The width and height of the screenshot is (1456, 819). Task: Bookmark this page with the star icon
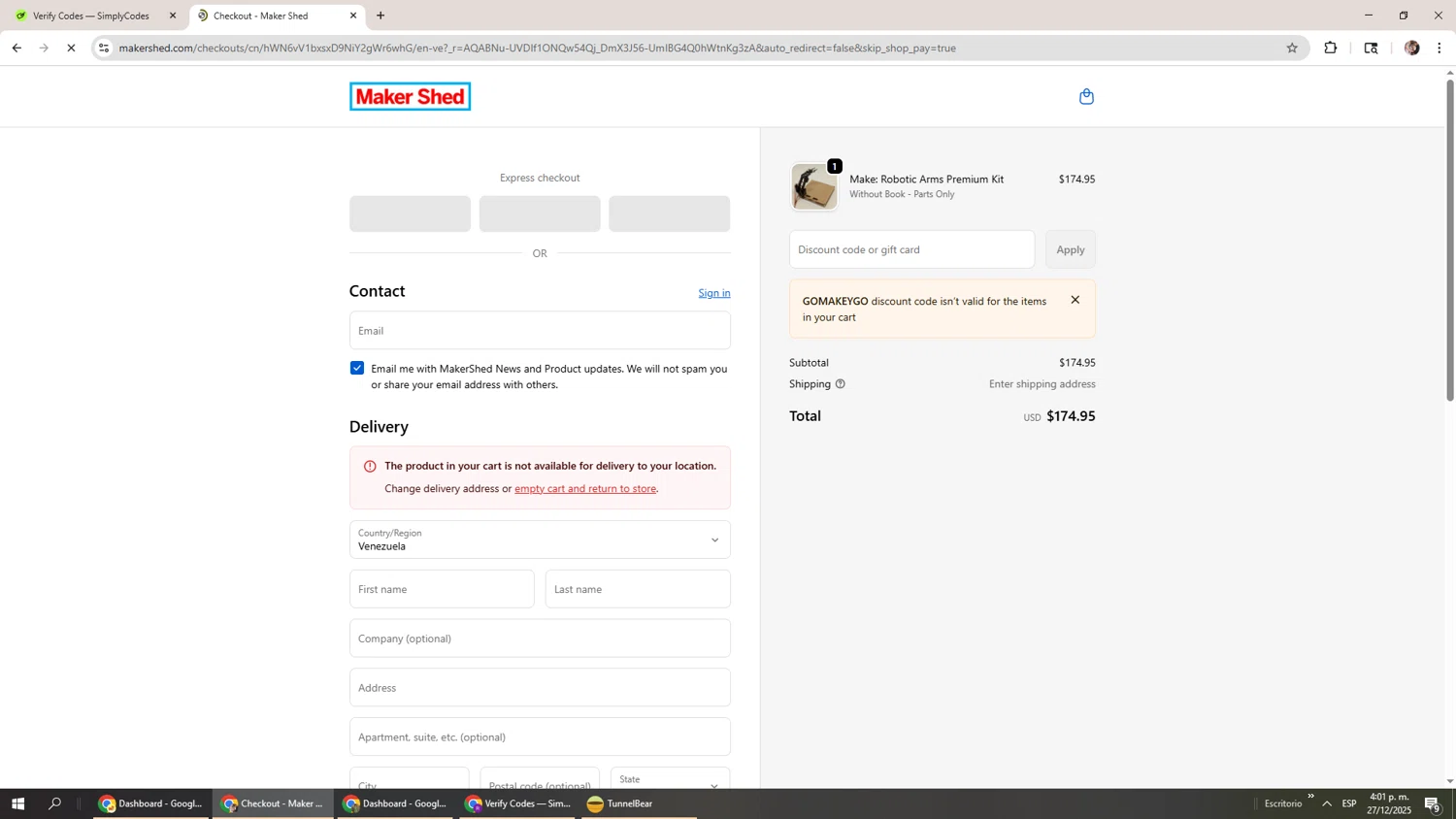(1292, 48)
